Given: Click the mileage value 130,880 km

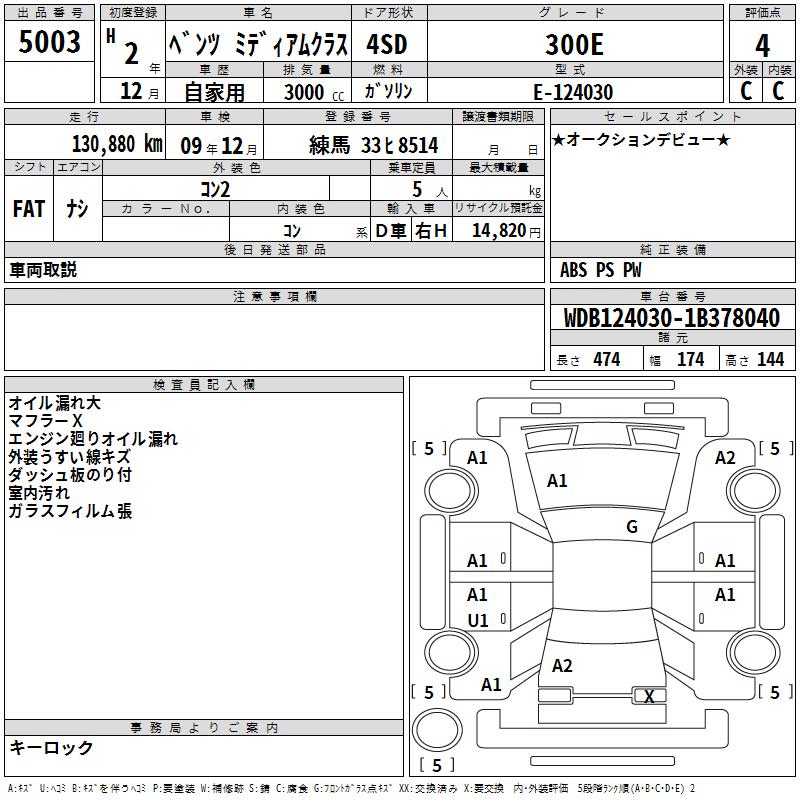Looking at the screenshot, I should click(x=116, y=144).
